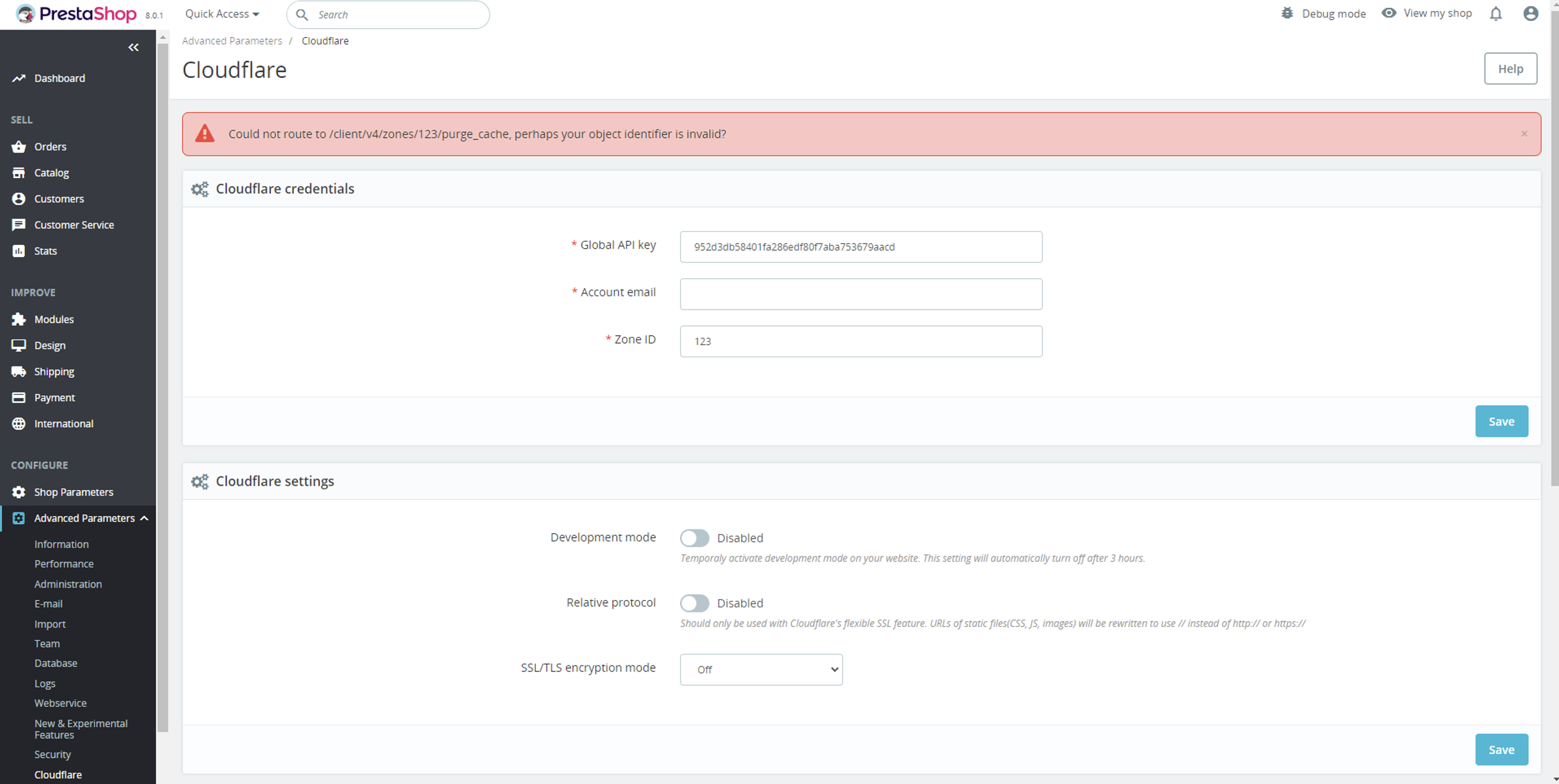Image resolution: width=1559 pixels, height=784 pixels.
Task: Focus the Global API key field
Action: click(x=861, y=247)
